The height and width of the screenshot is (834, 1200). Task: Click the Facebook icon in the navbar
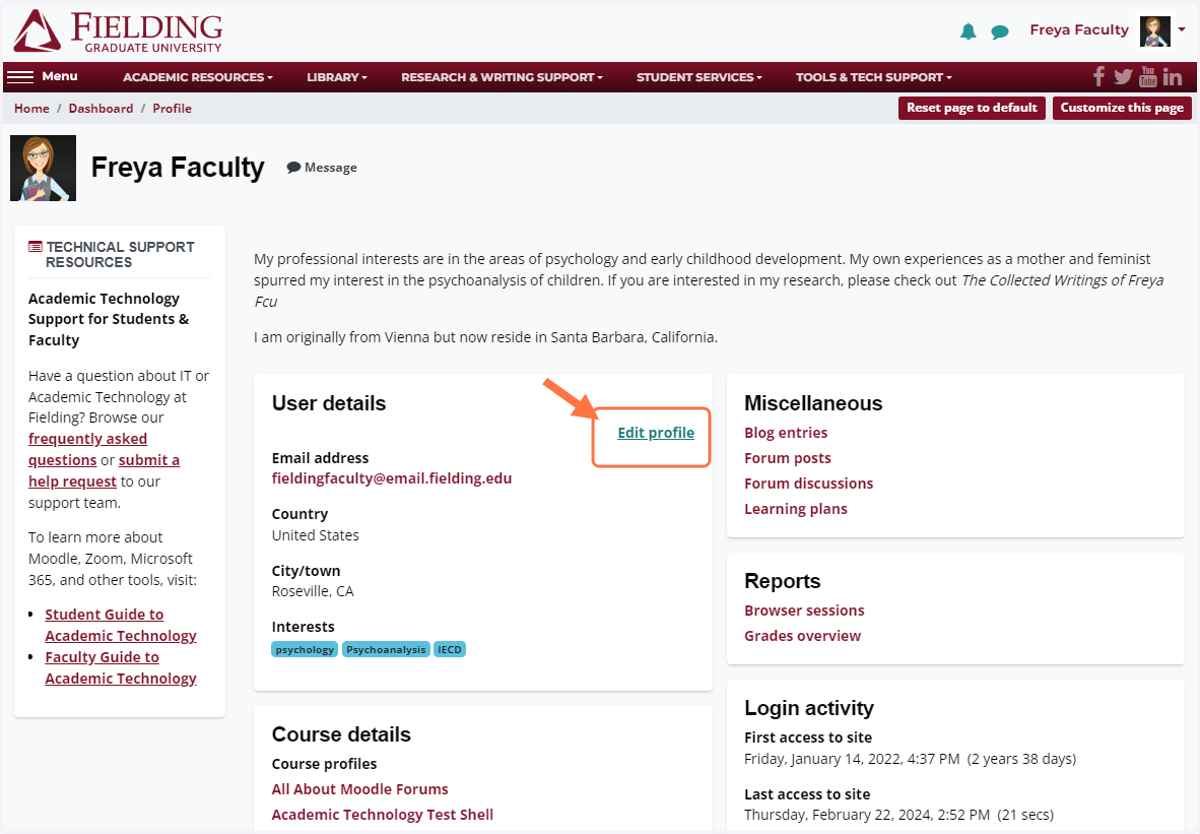(x=1099, y=76)
